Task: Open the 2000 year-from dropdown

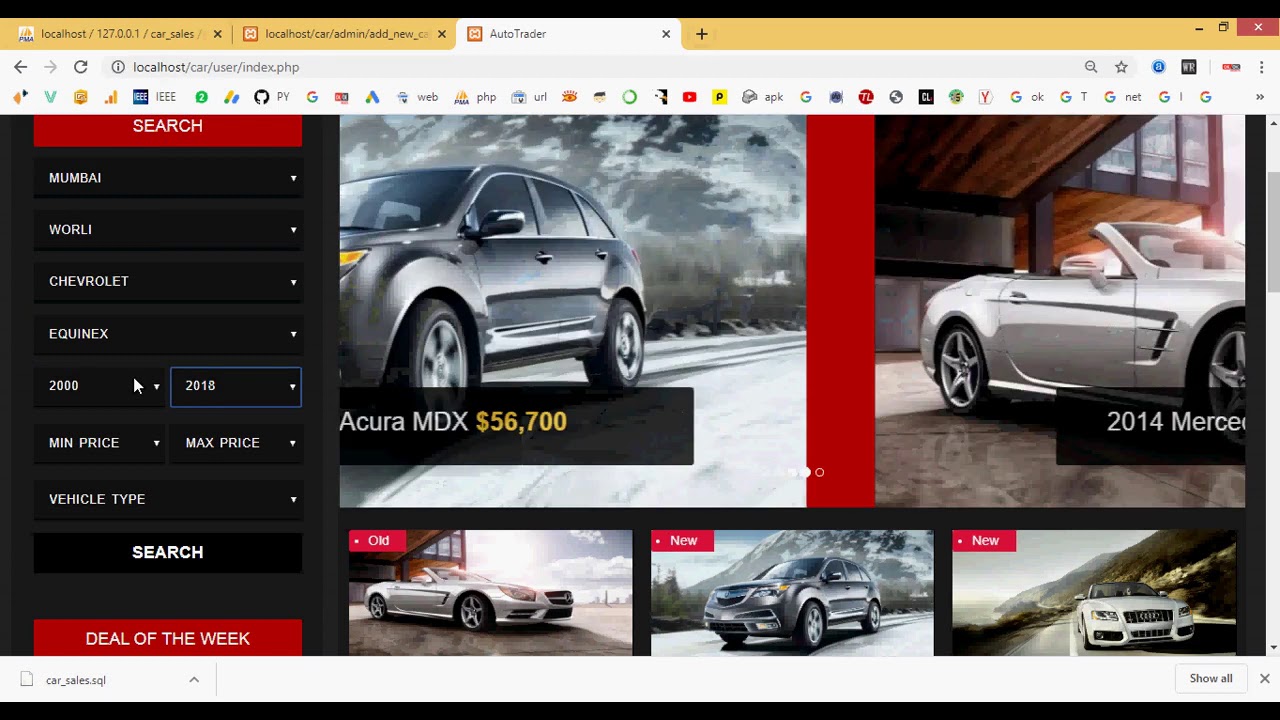Action: tap(100, 386)
